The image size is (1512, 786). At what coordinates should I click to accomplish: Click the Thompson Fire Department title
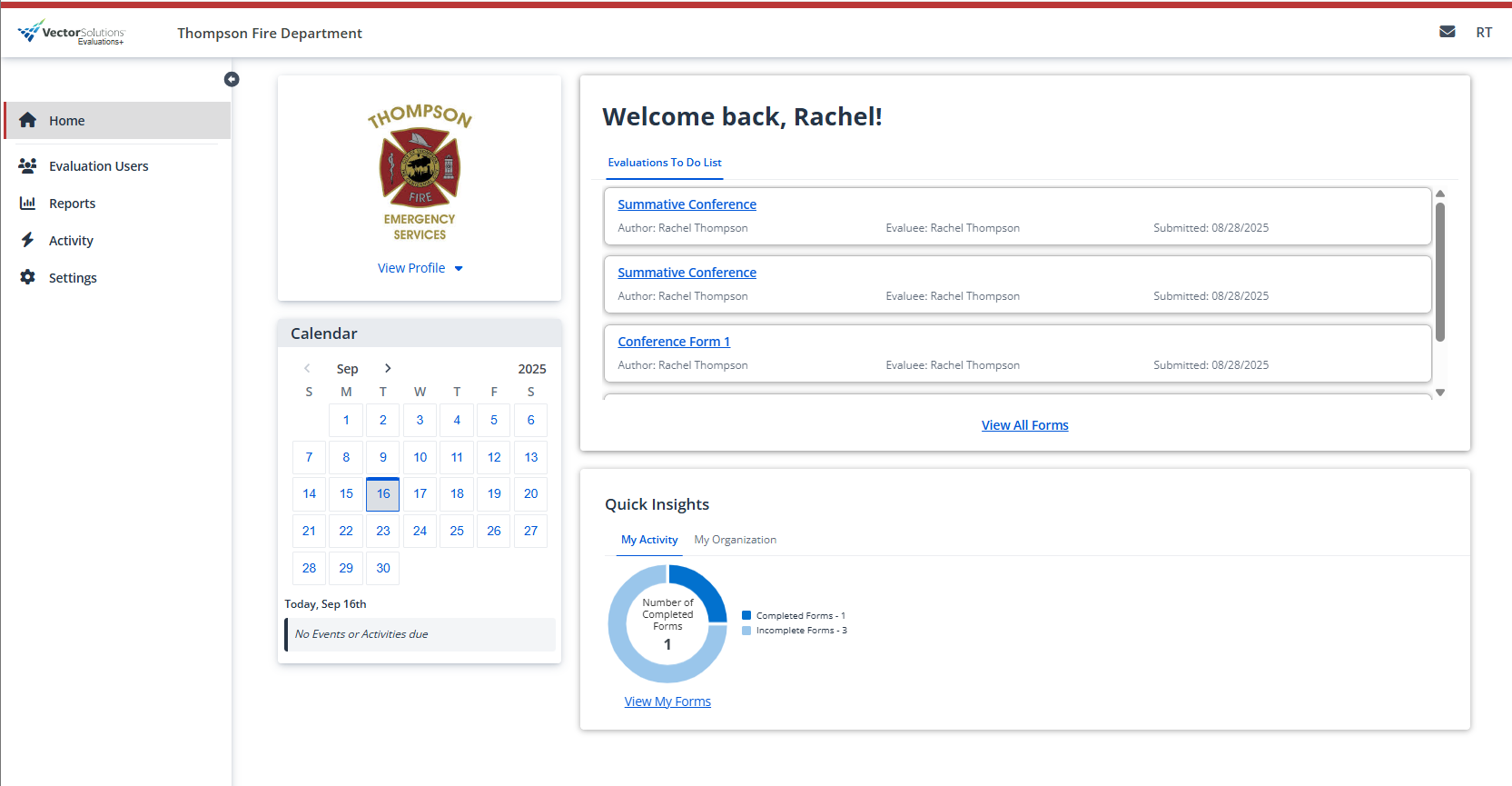pyautogui.click(x=270, y=33)
